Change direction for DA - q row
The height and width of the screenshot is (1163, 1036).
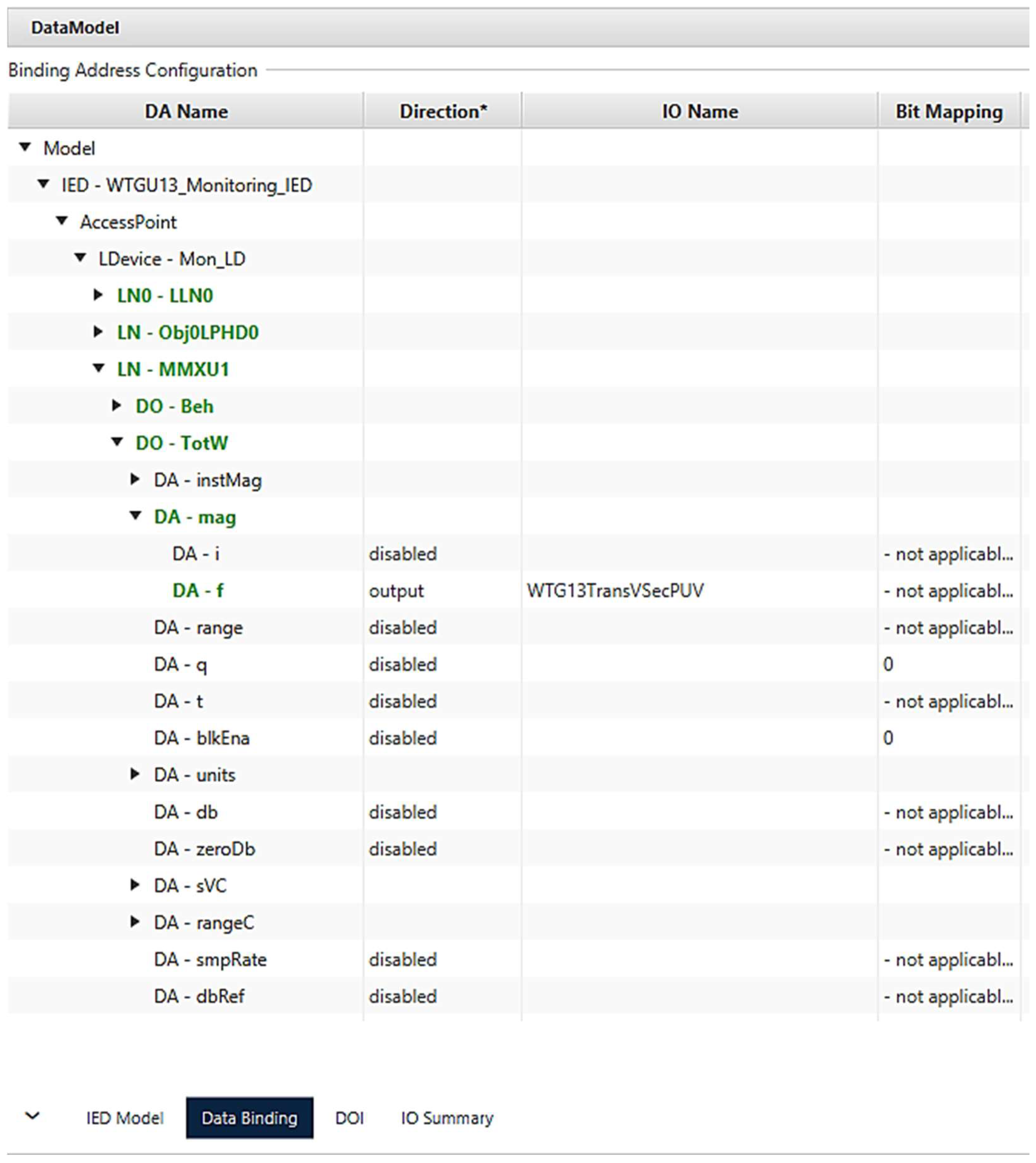tap(402, 665)
